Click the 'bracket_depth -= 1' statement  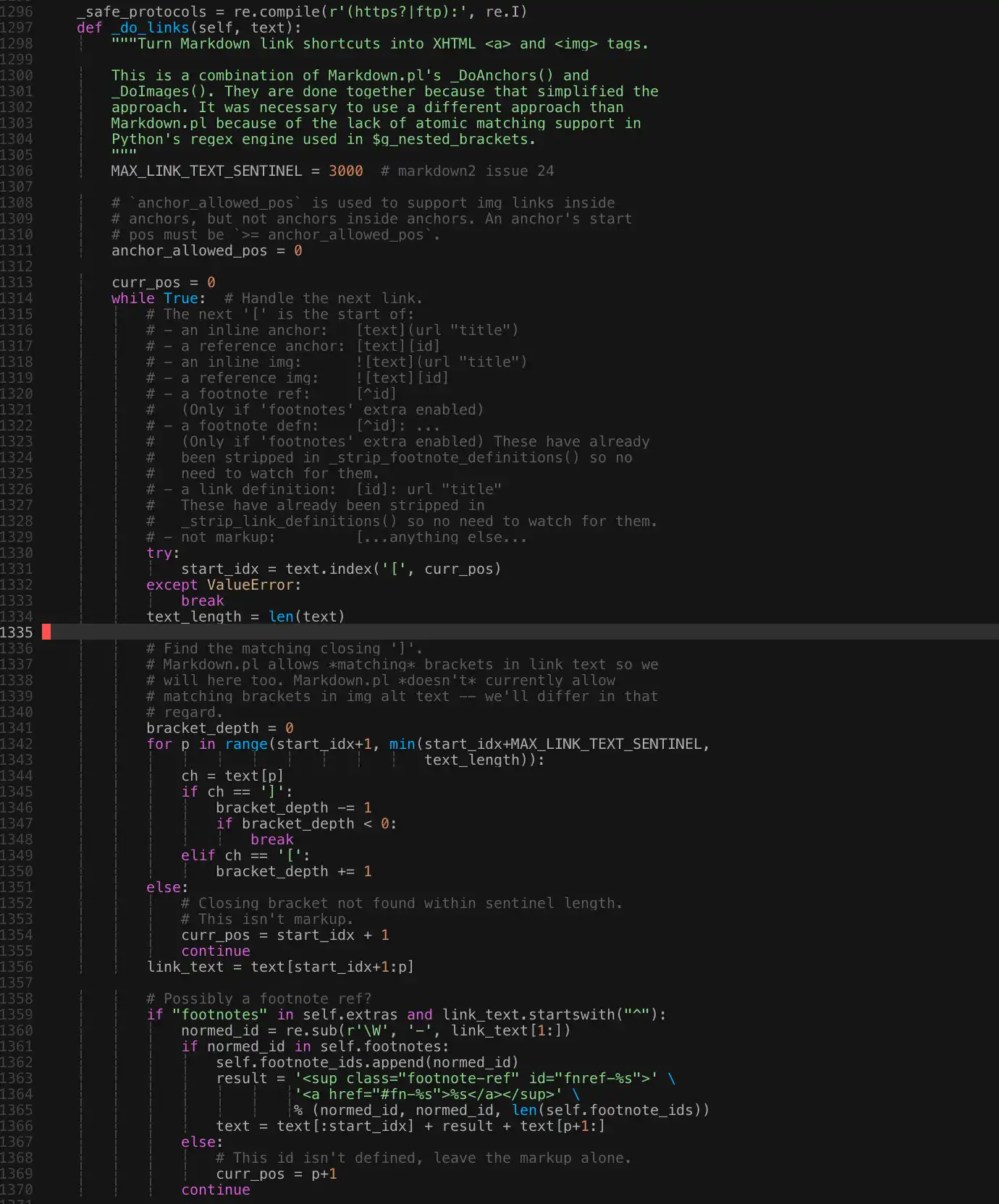[x=293, y=807]
